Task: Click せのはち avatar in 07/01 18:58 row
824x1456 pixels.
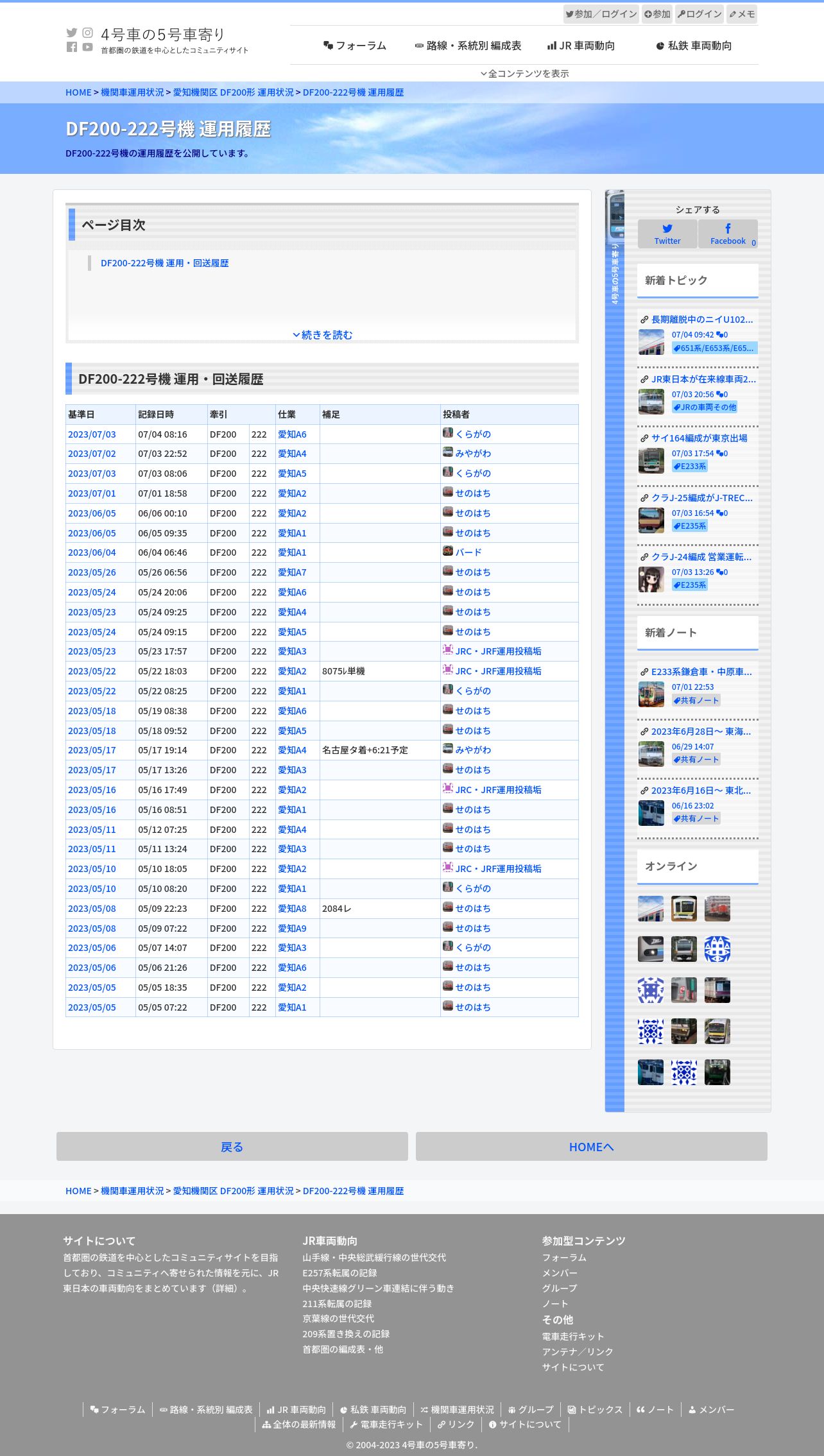Action: tap(448, 492)
